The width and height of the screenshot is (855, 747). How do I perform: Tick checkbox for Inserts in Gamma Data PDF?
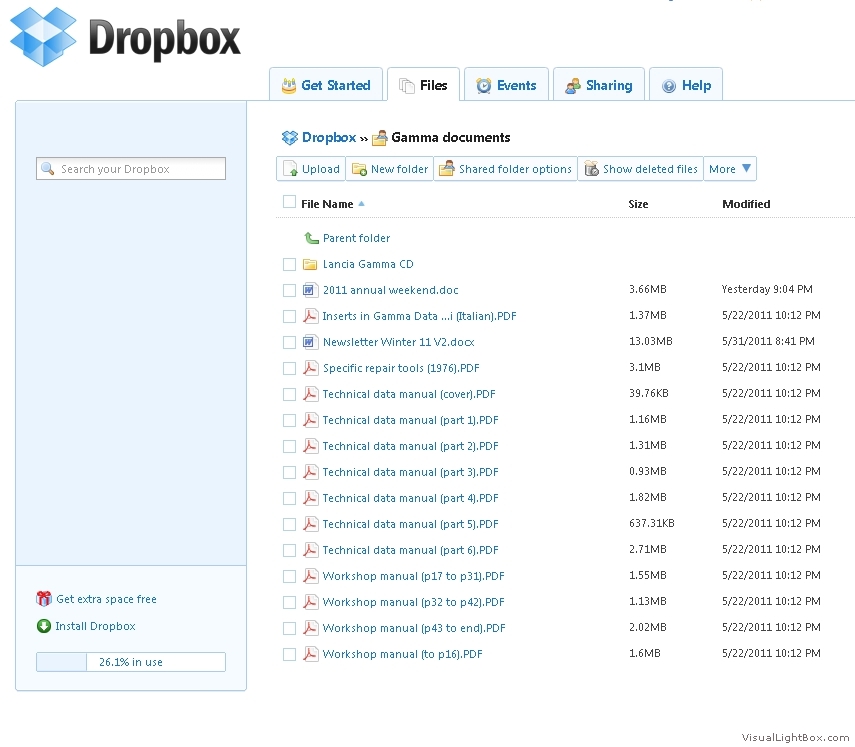(289, 317)
